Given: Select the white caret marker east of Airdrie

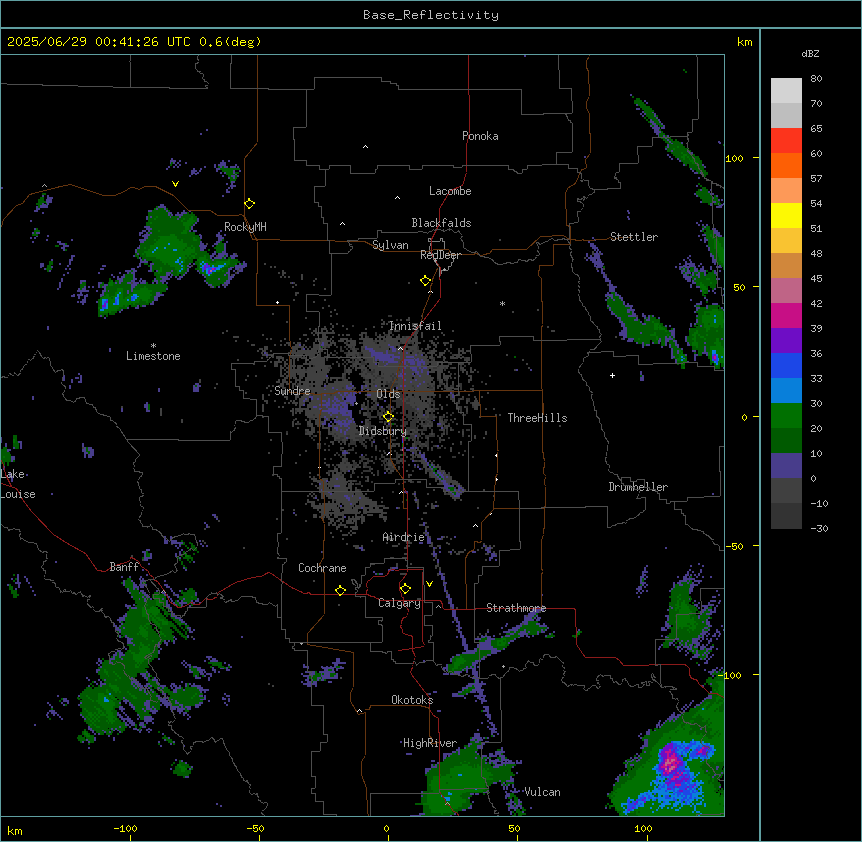Looking at the screenshot, I should click(x=476, y=526).
